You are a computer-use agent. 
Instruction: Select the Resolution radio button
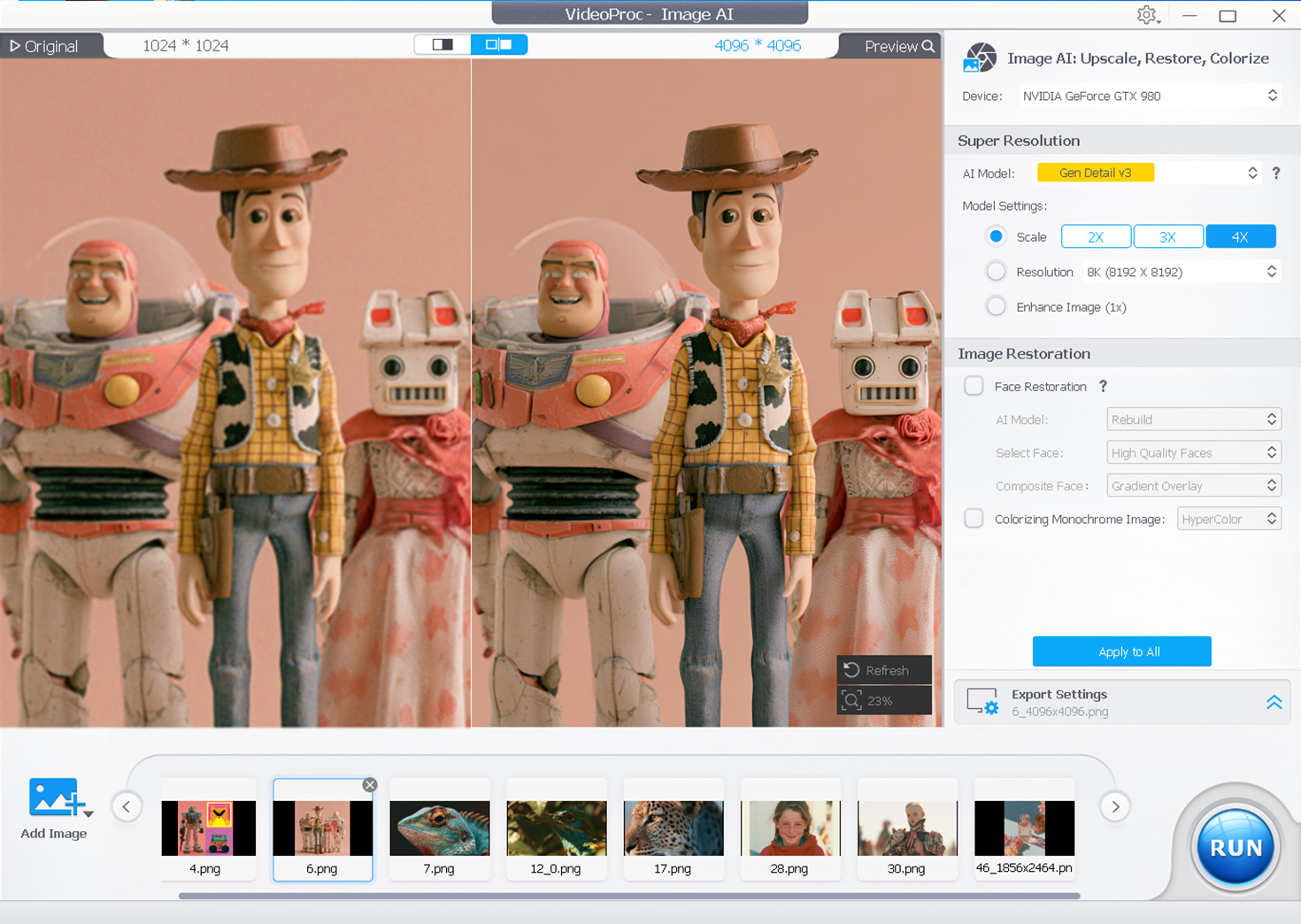[996, 272]
